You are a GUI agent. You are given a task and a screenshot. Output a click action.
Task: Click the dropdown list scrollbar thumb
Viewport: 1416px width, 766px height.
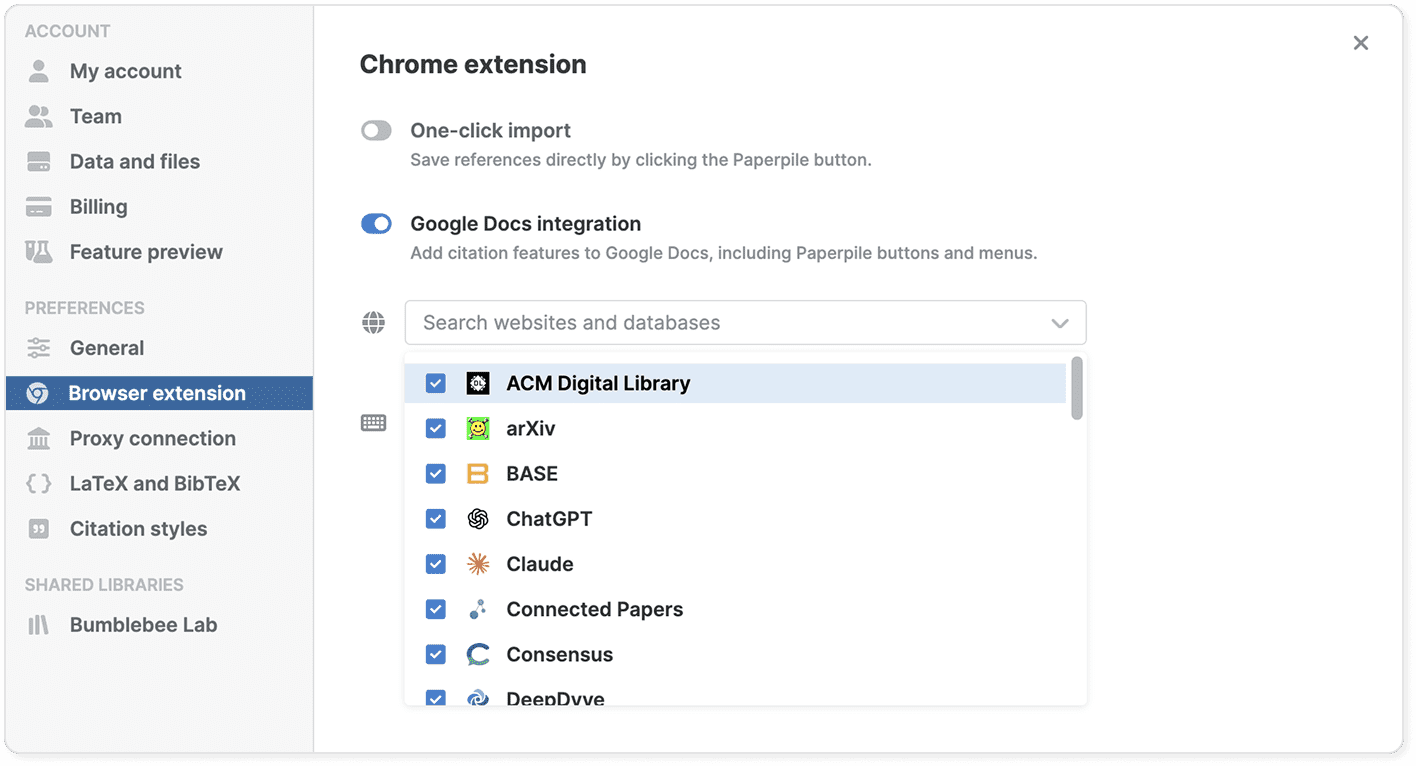1077,389
